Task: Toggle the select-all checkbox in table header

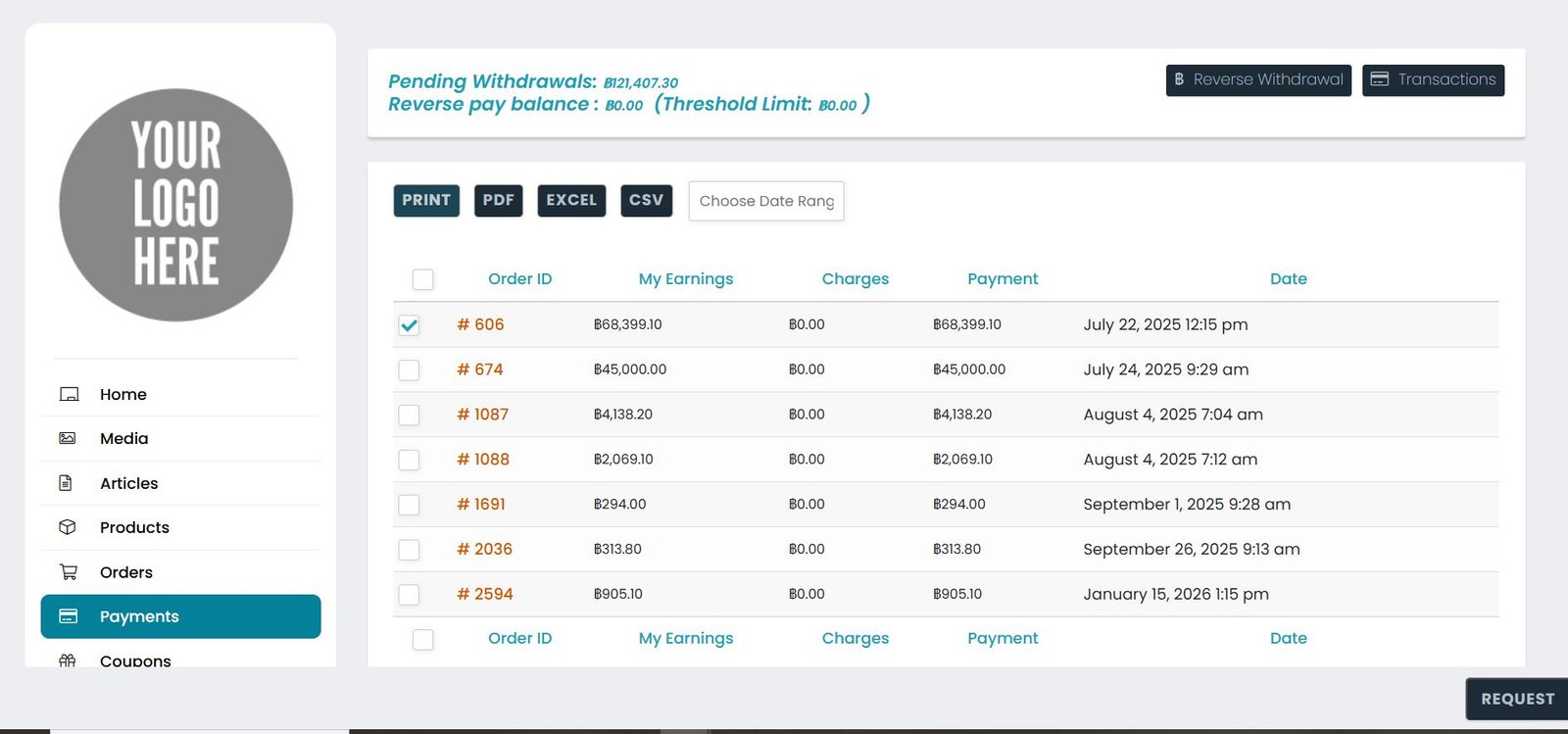Action: point(423,279)
